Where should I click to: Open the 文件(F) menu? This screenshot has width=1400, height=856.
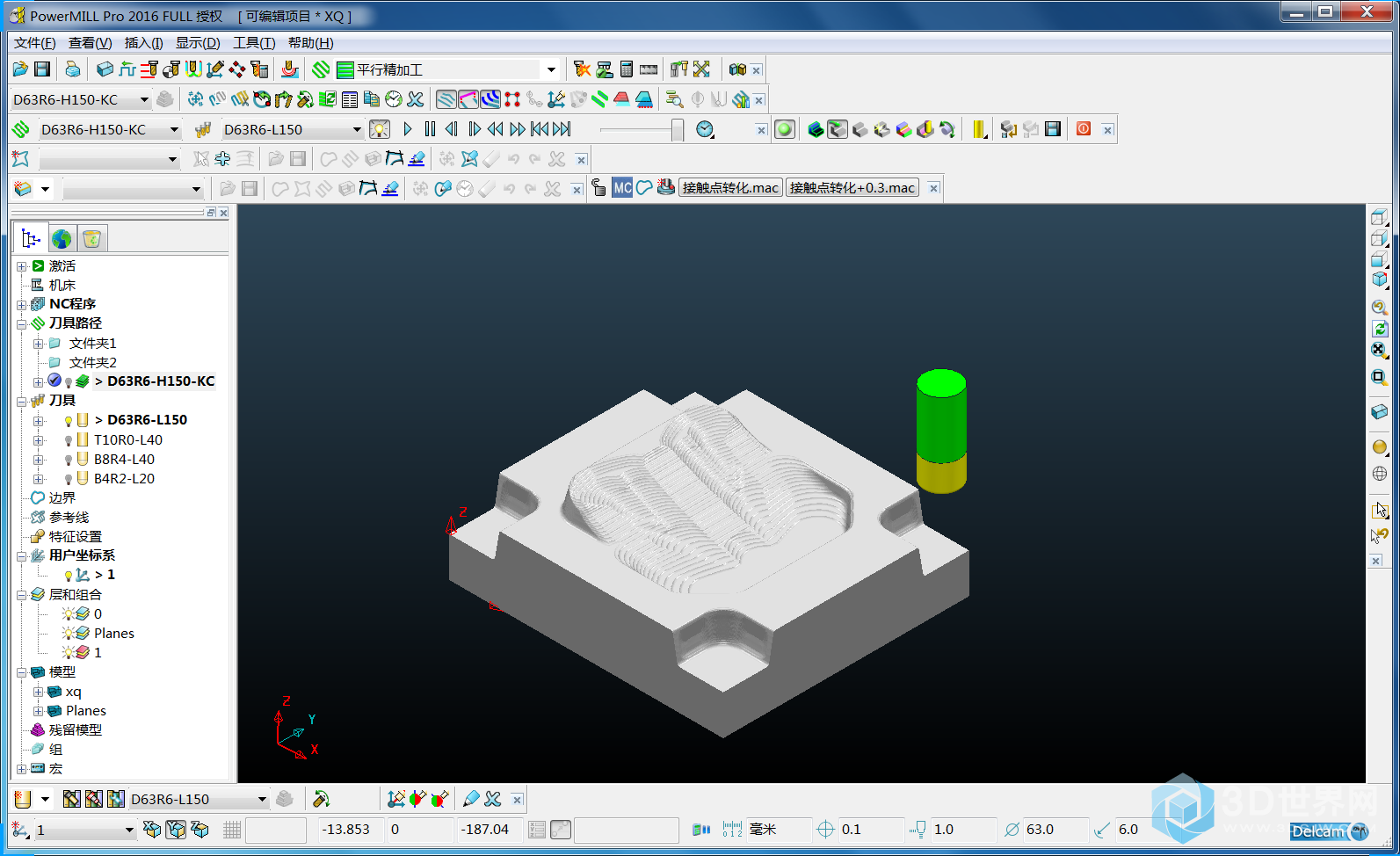coord(34,43)
